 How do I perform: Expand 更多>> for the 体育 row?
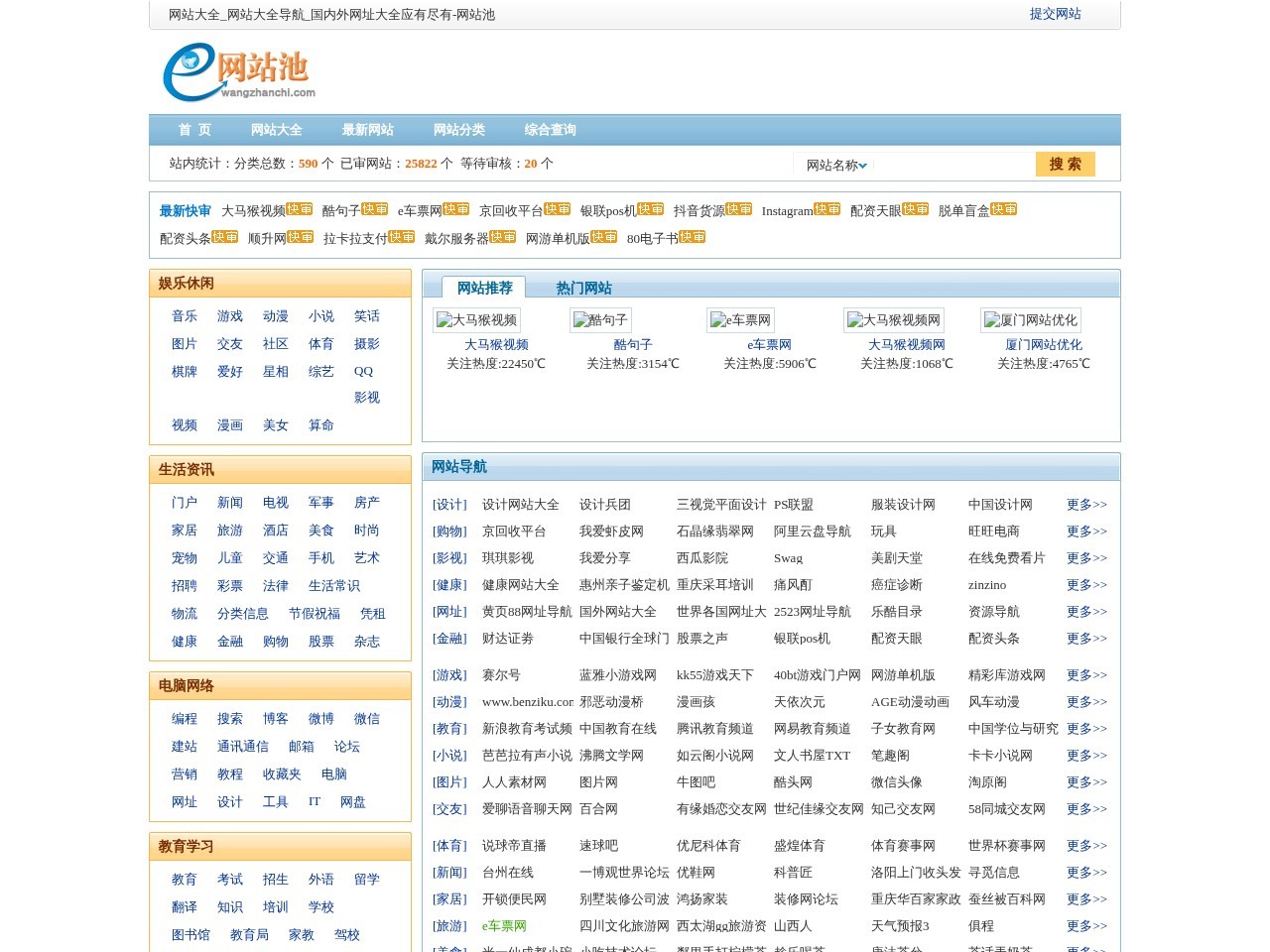(x=1085, y=846)
